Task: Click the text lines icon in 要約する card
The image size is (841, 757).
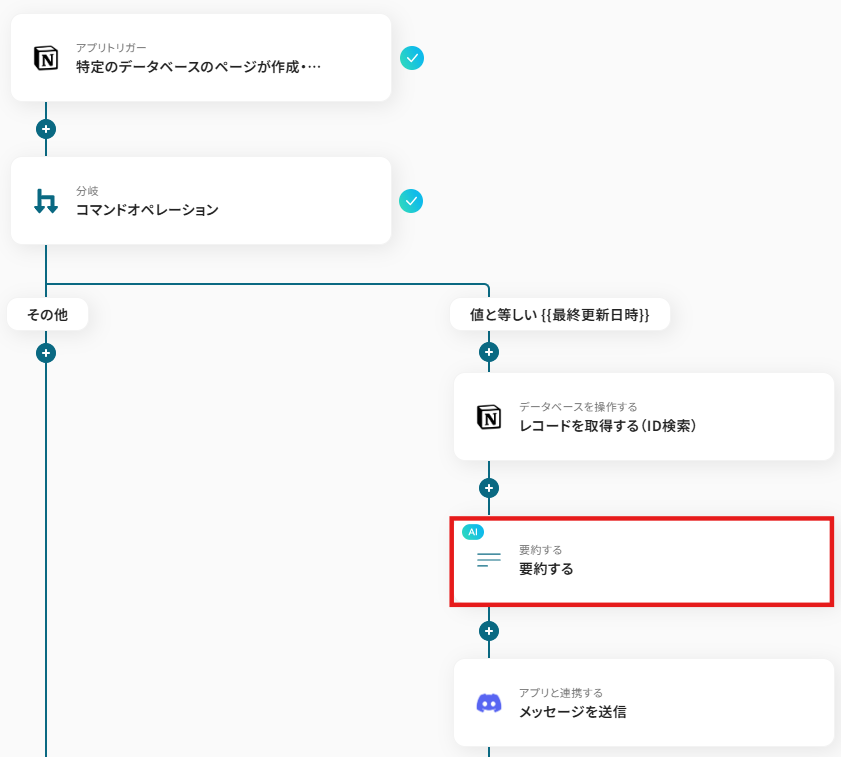Action: pyautogui.click(x=489, y=560)
